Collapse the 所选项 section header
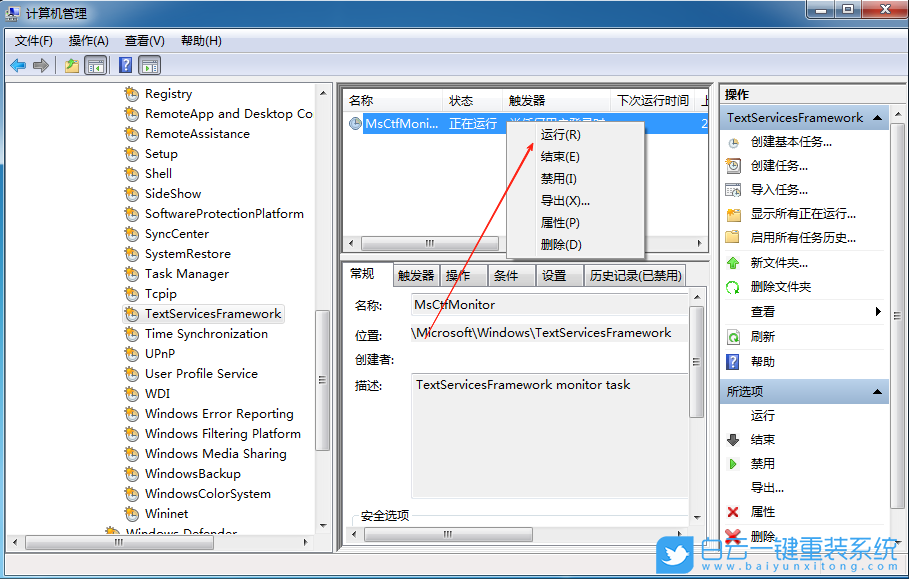The image size is (909, 579). pyautogui.click(x=877, y=391)
